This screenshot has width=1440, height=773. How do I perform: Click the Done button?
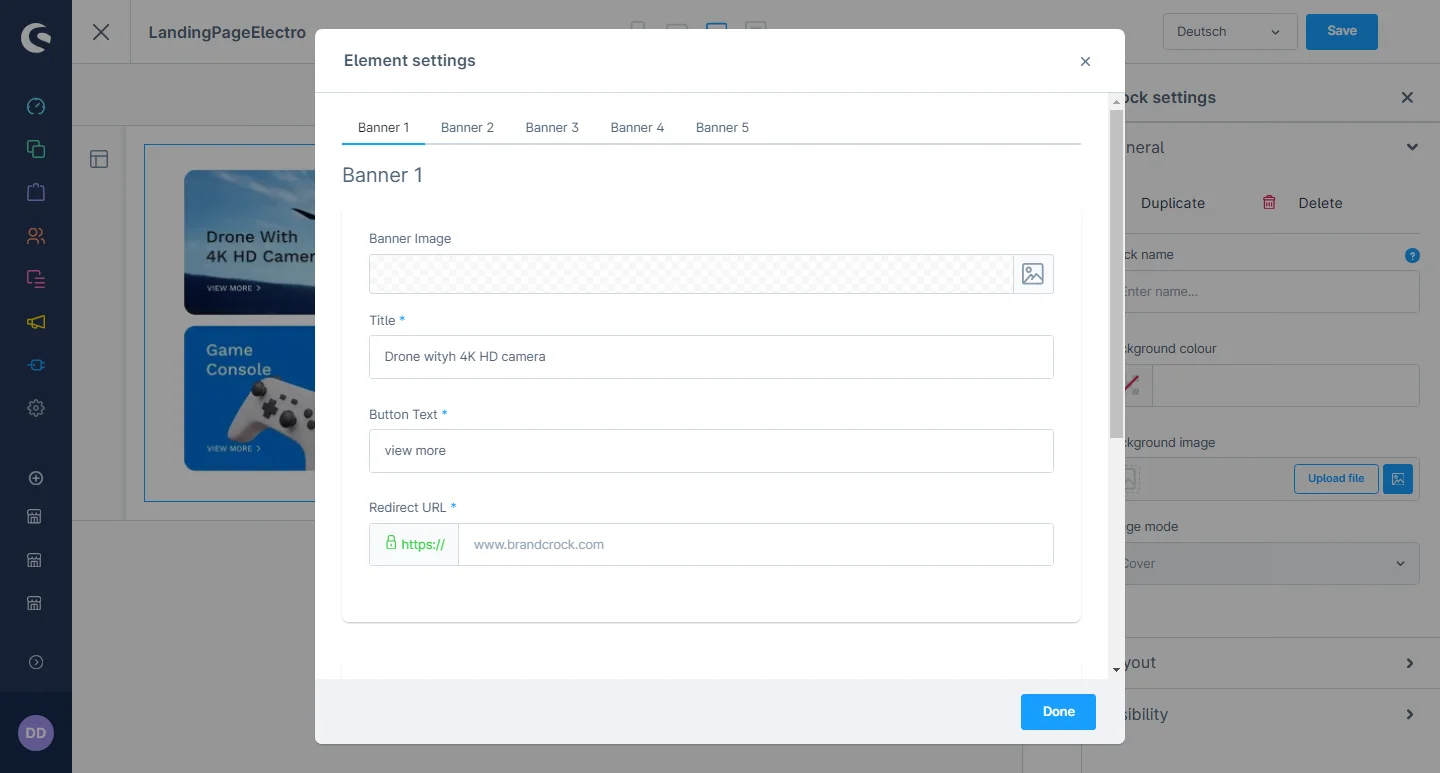coord(1058,712)
